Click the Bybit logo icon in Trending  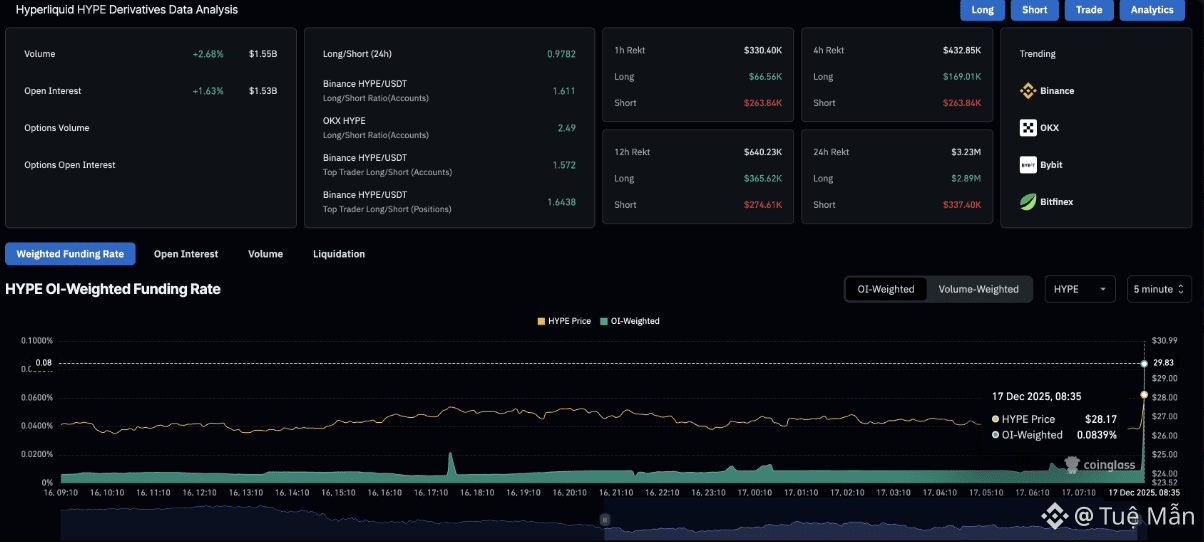[1028, 165]
